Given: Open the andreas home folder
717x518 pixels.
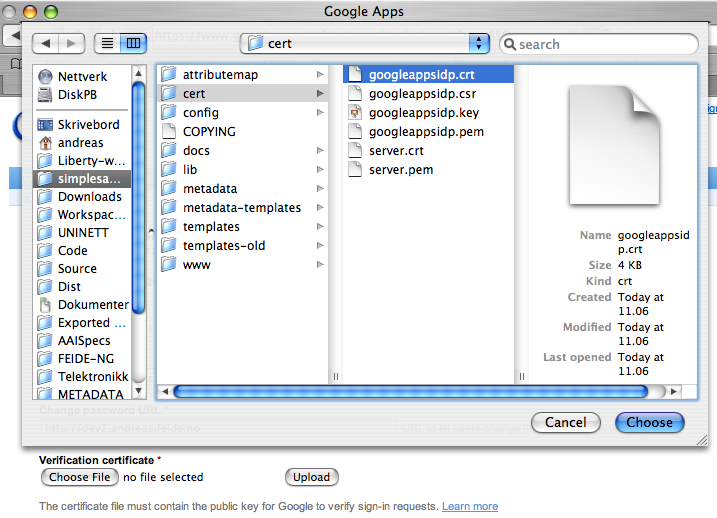Looking at the screenshot, I should click(80, 143).
